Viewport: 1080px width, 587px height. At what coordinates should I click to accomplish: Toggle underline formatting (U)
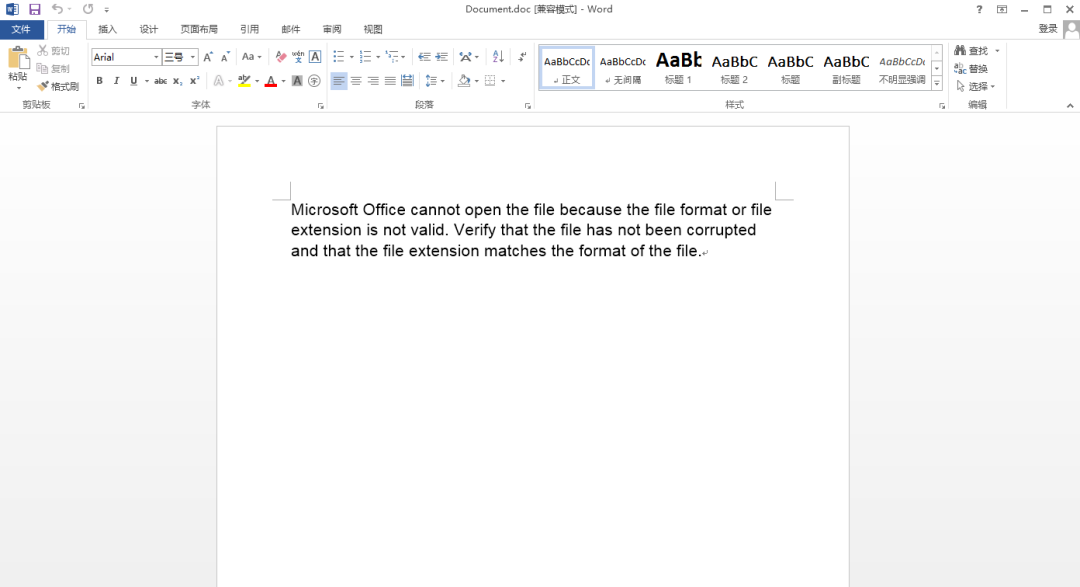point(134,81)
